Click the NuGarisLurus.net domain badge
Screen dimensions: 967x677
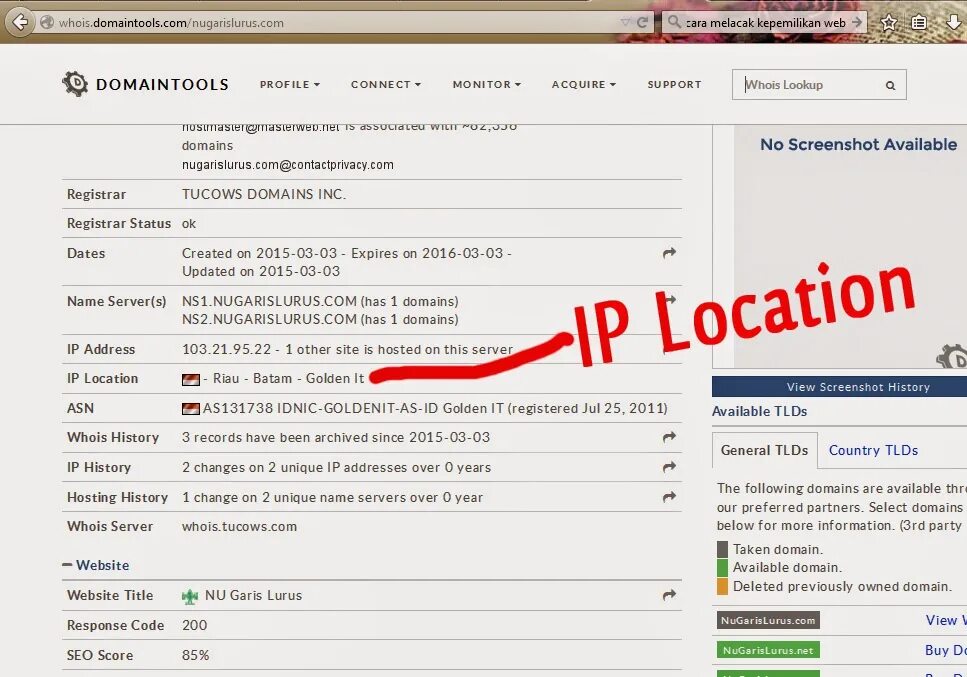pyautogui.click(x=768, y=650)
